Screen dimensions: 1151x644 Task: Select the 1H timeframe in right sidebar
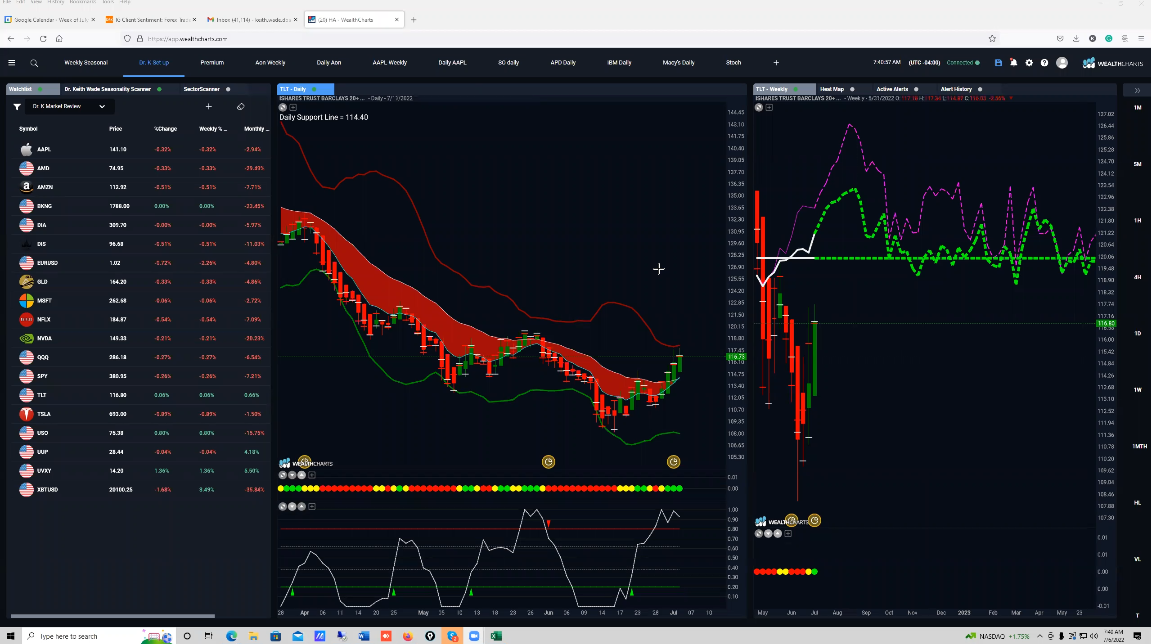coord(1138,220)
